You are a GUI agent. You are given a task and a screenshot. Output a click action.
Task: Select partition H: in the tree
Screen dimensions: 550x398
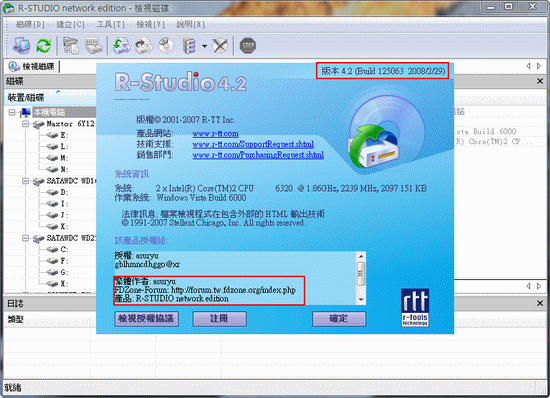click(65, 284)
